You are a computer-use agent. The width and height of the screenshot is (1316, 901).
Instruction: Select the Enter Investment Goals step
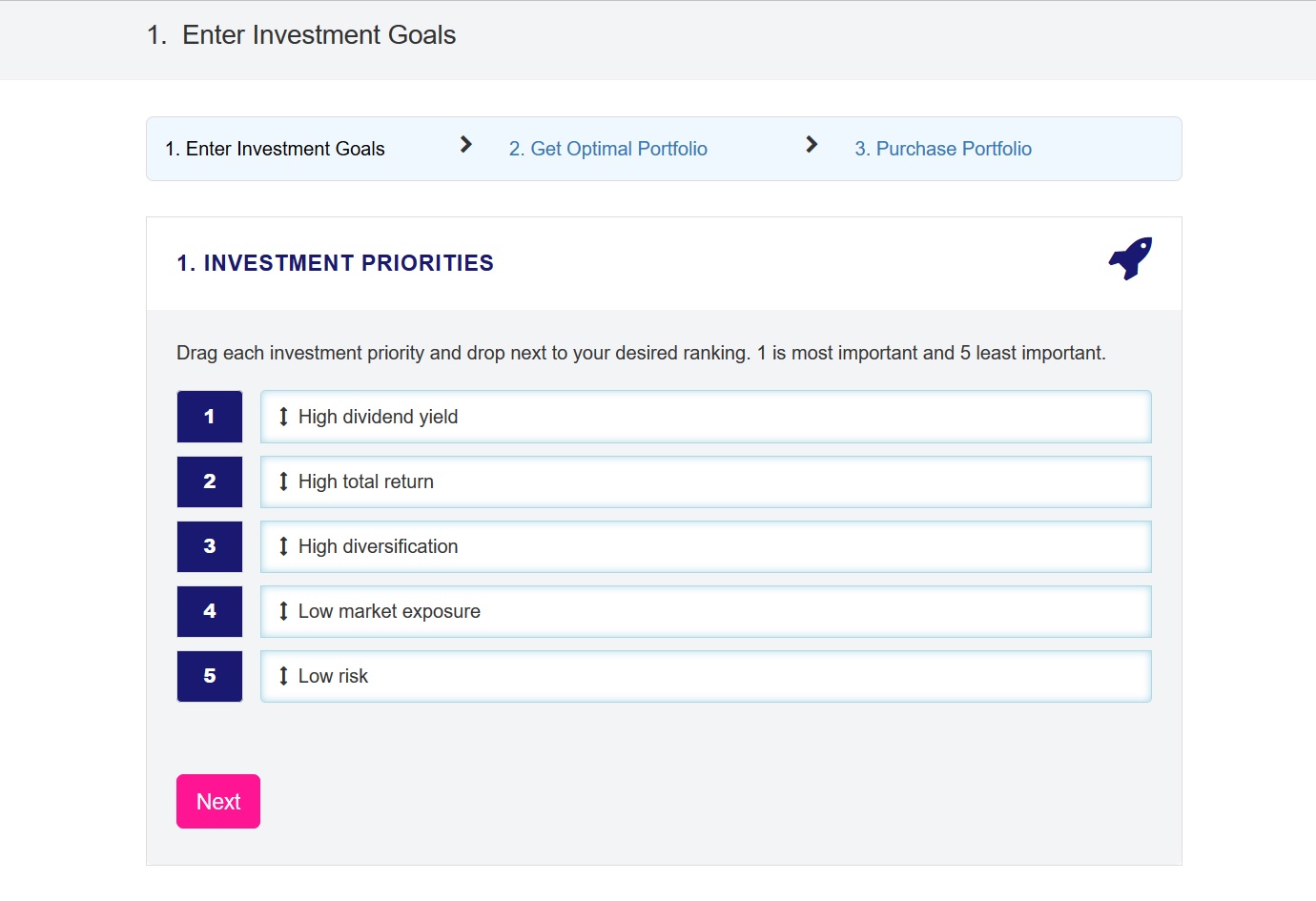pyautogui.click(x=275, y=149)
